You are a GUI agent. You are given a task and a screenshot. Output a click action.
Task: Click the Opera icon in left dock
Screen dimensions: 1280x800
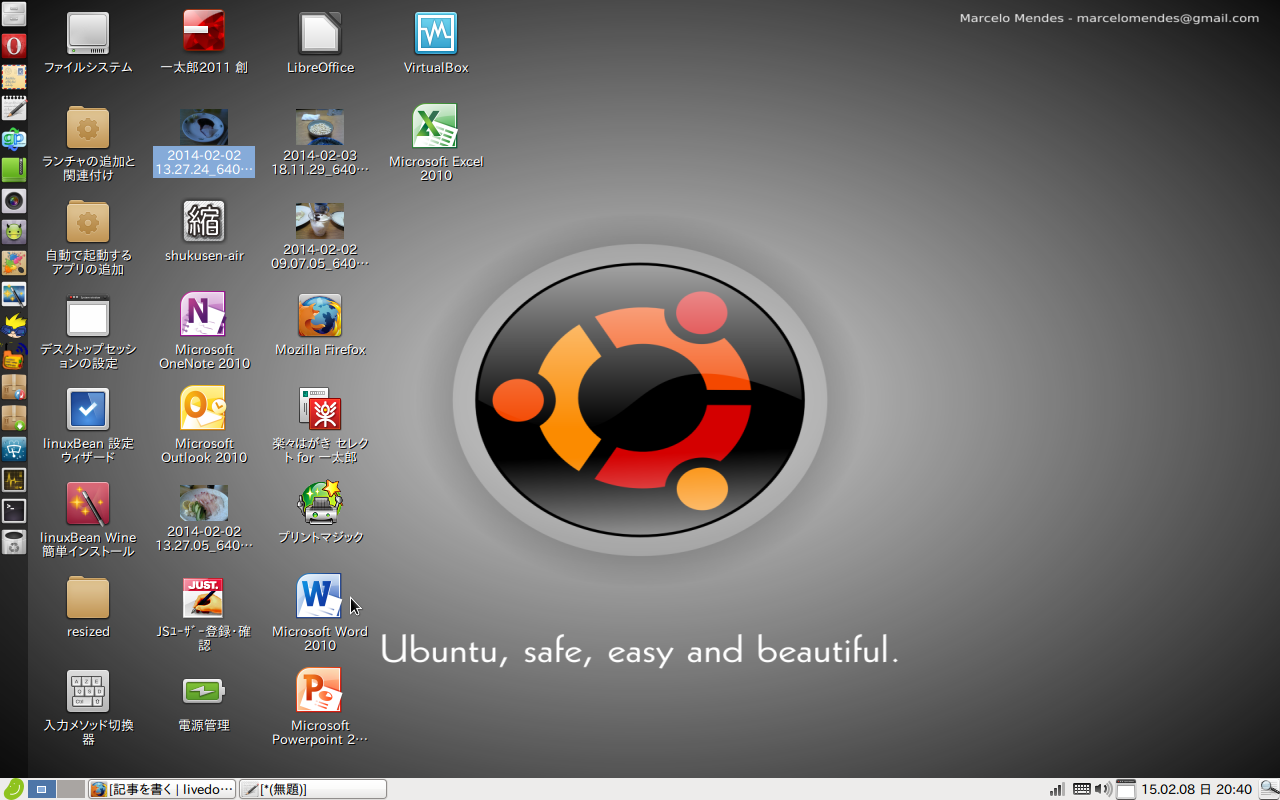point(14,46)
